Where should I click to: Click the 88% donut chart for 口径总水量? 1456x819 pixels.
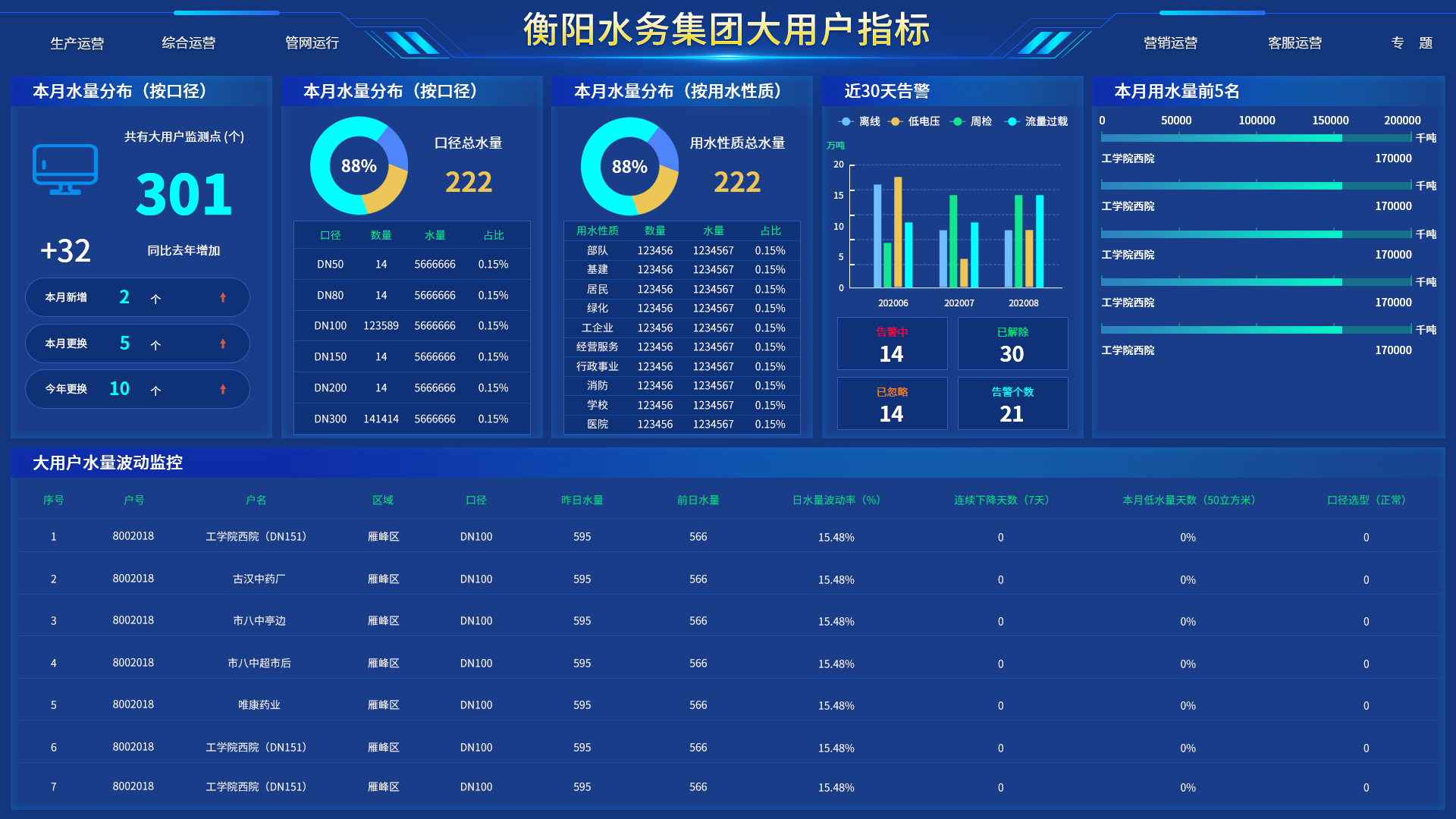point(359,166)
